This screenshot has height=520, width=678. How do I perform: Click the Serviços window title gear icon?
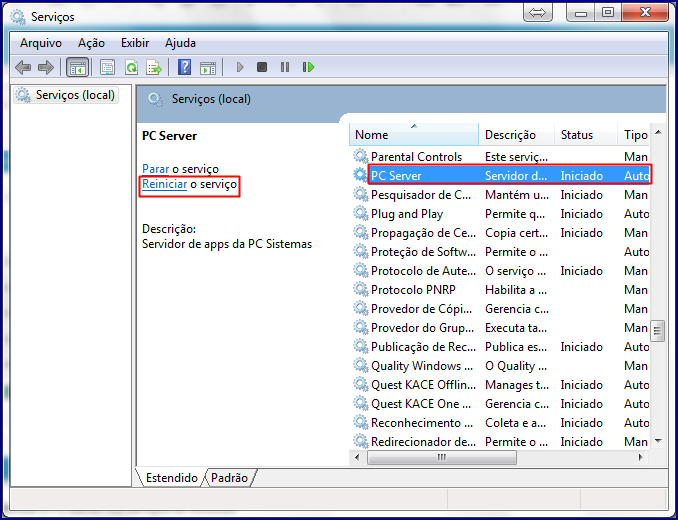point(18,16)
